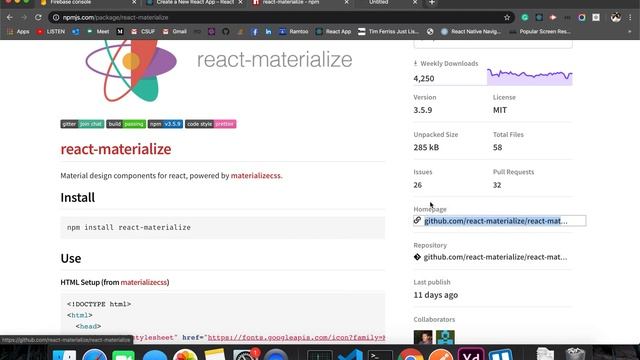Open the Popular Screen Resolutions bookmark
Viewport: 640px width, 360px height.
540,31
